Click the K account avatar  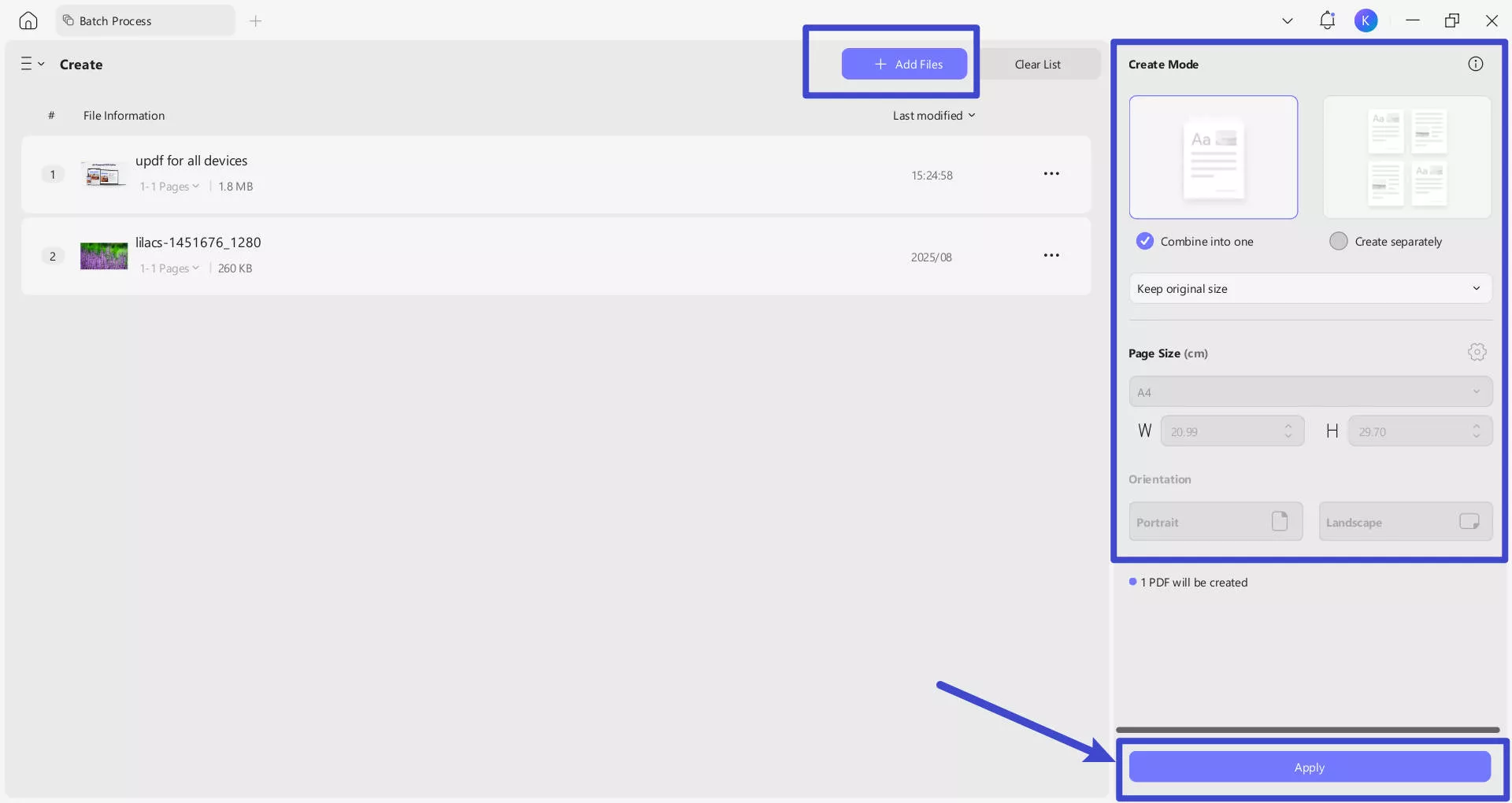[x=1367, y=20]
